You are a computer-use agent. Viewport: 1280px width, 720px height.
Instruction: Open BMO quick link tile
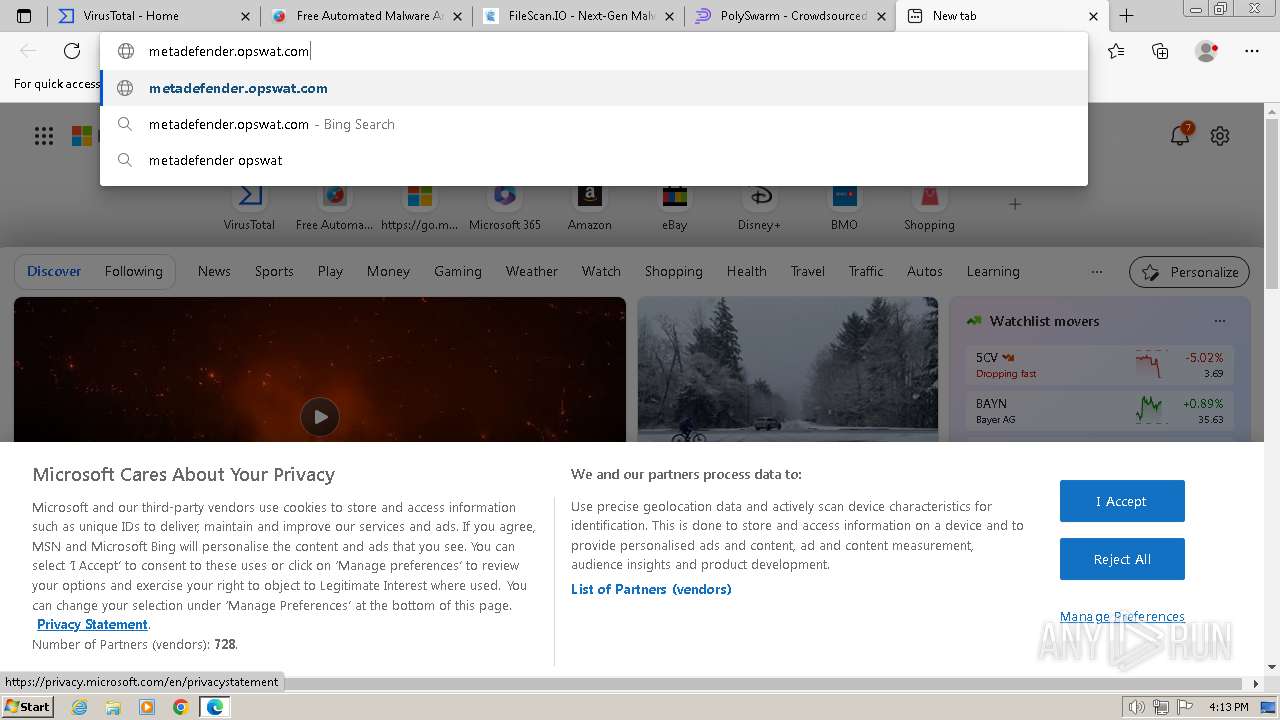pos(844,207)
